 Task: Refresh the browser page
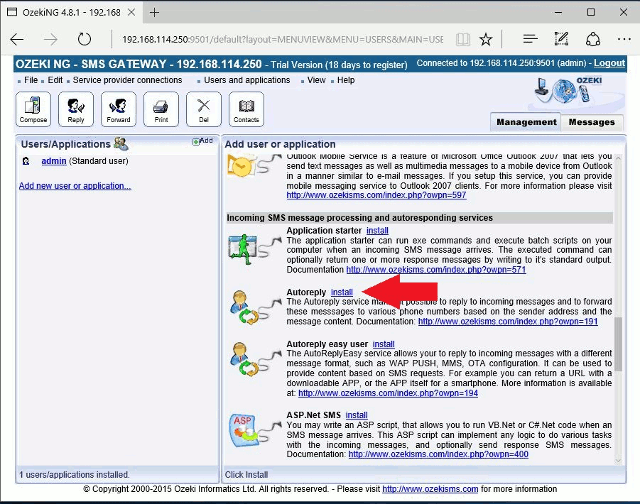[x=84, y=40]
